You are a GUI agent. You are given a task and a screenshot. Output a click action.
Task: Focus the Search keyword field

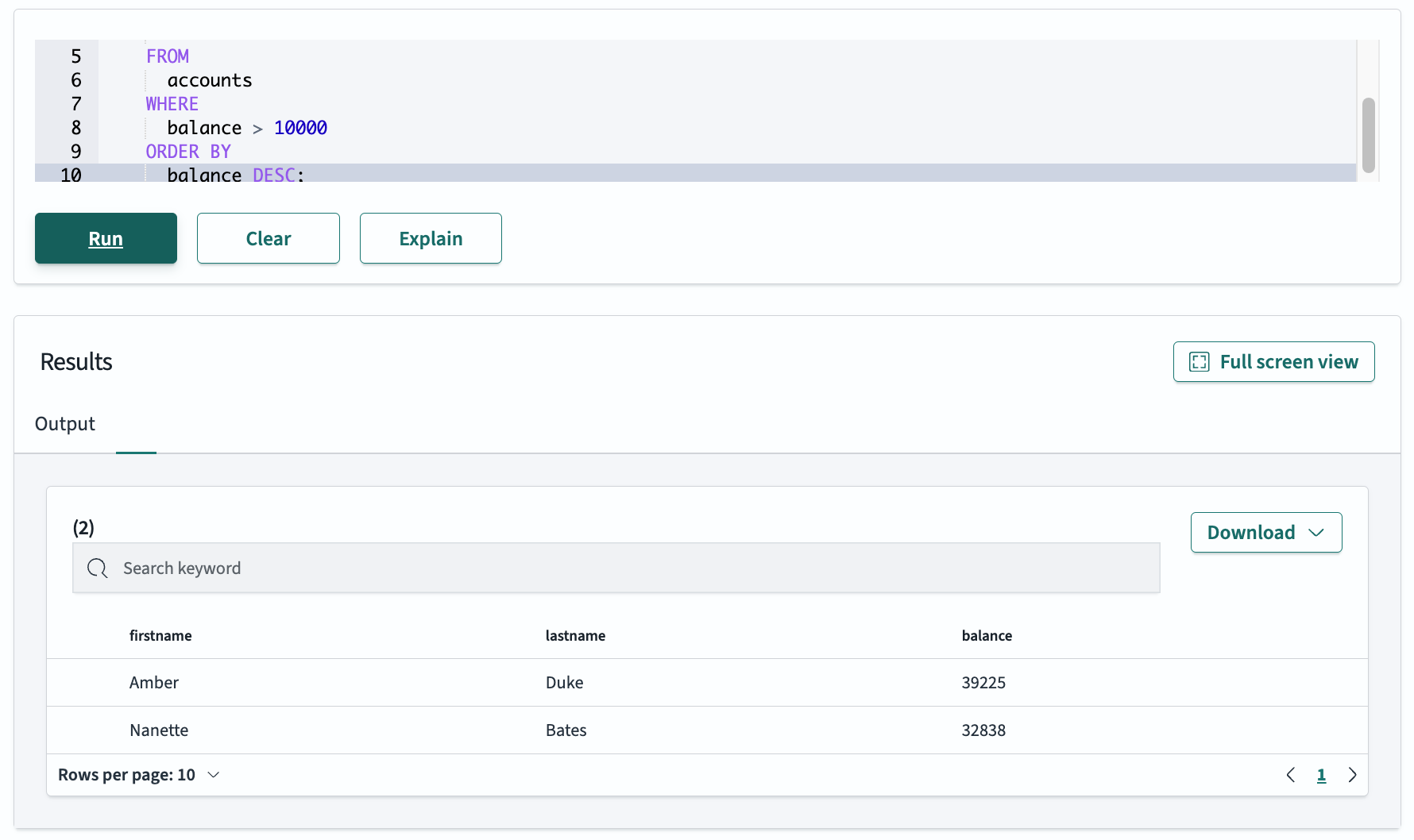pyautogui.click(x=616, y=568)
